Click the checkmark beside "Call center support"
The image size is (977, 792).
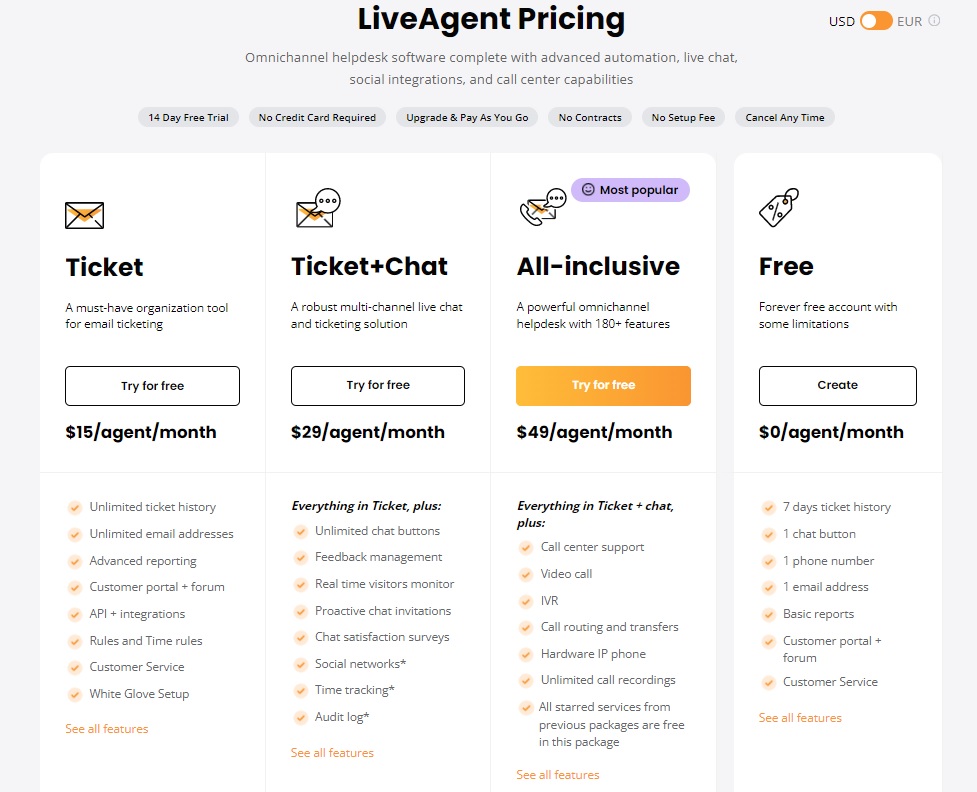(526, 547)
